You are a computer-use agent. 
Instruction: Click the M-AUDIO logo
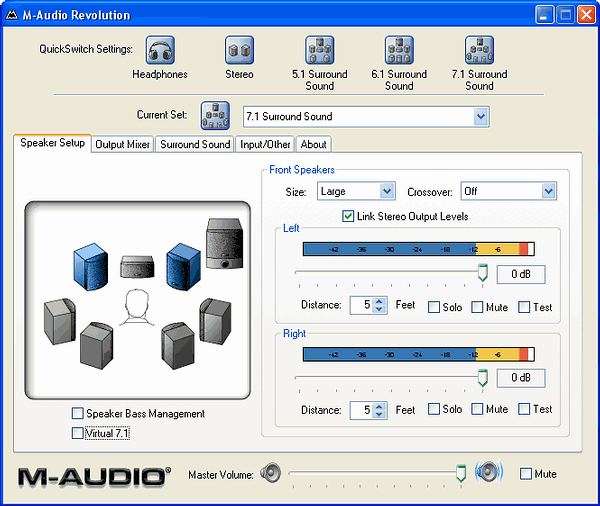point(94,477)
